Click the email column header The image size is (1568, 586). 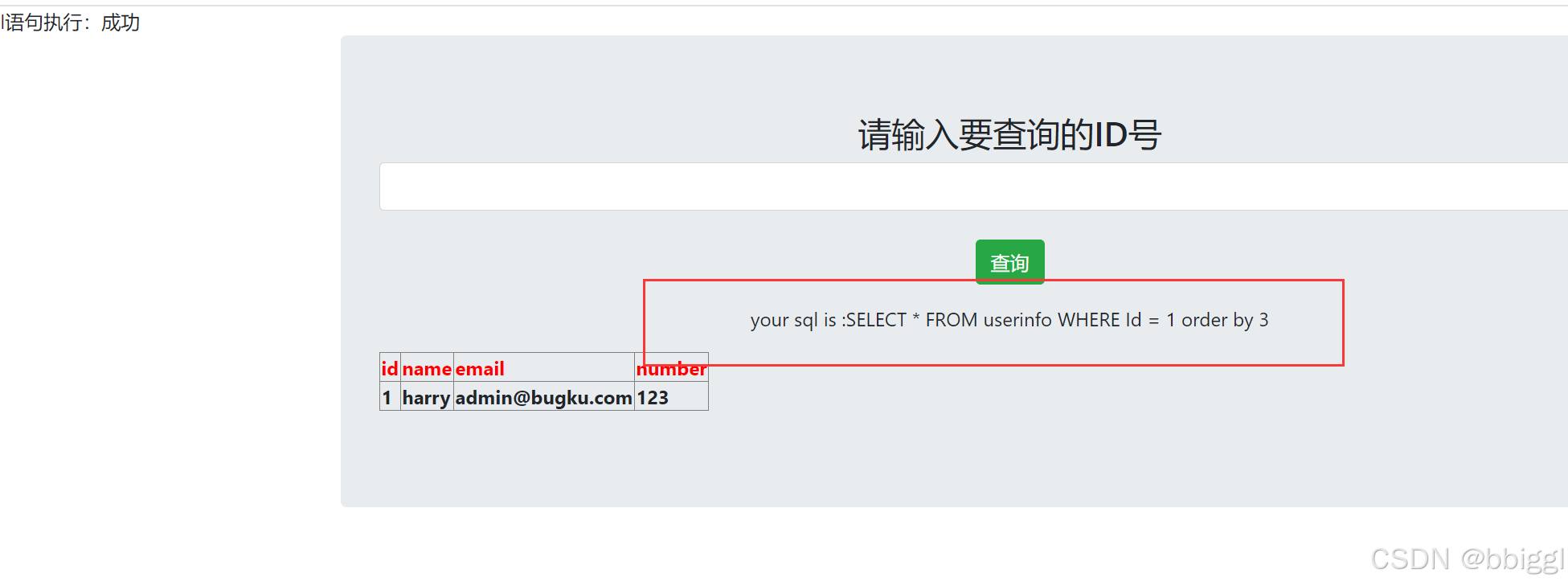pos(480,368)
